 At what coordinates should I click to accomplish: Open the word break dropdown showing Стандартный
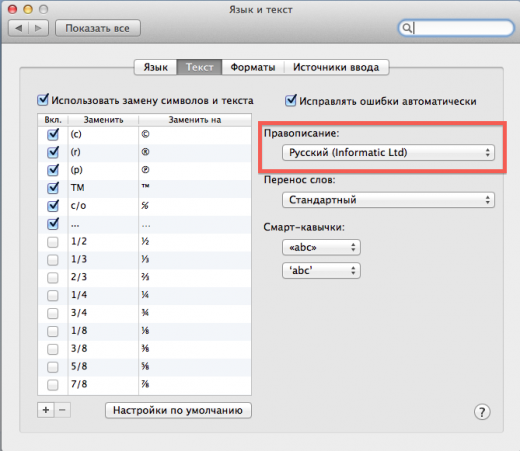click(388, 200)
